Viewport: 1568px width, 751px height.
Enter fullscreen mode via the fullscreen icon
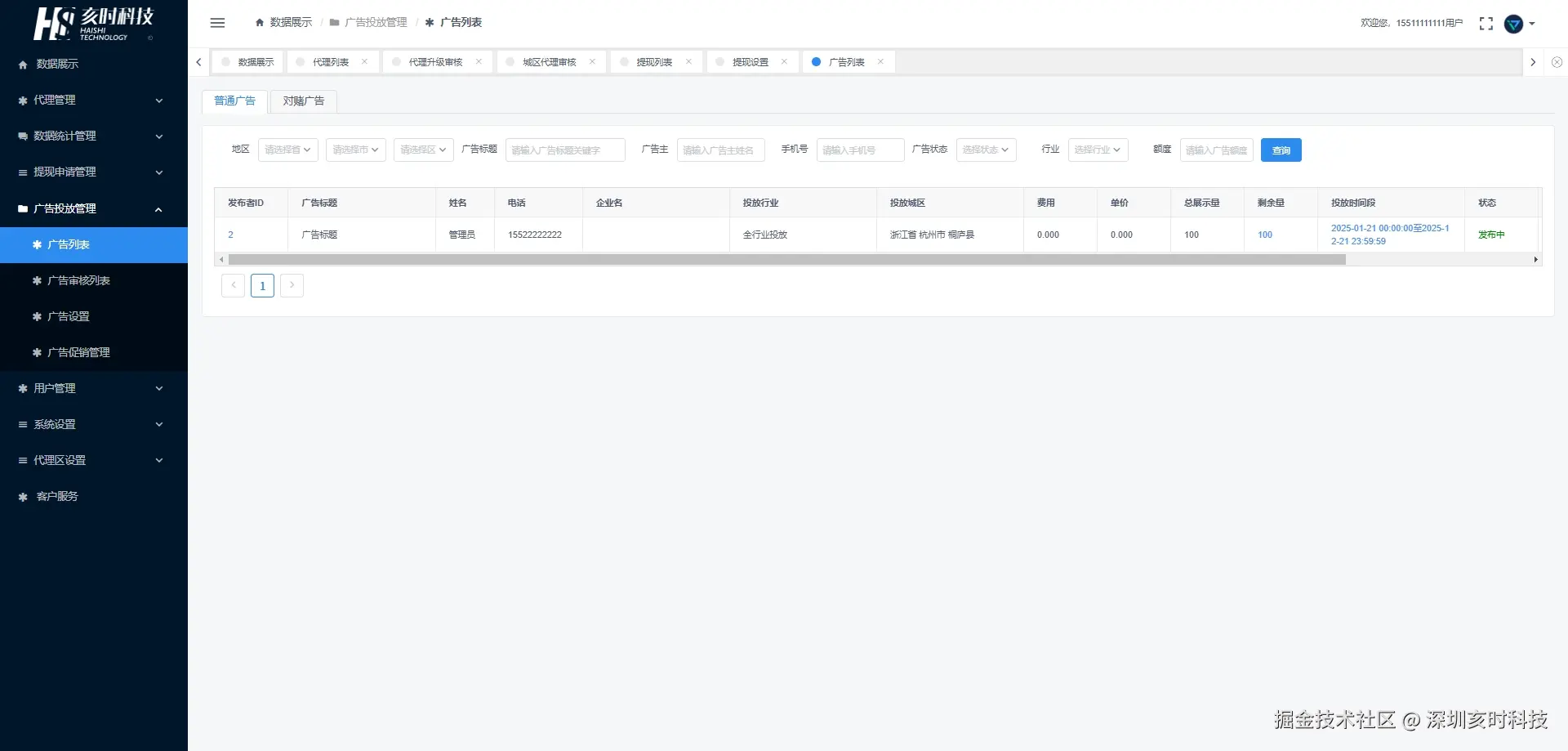click(x=1486, y=24)
